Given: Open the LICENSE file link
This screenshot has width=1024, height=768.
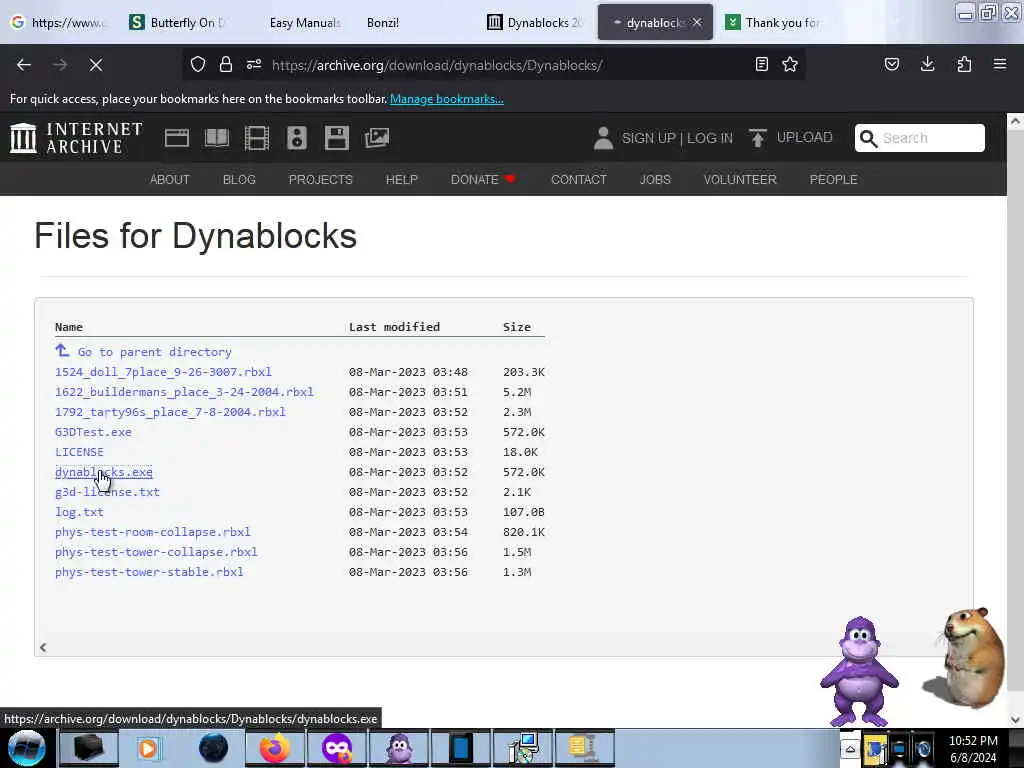Looking at the screenshot, I should pos(79,452).
